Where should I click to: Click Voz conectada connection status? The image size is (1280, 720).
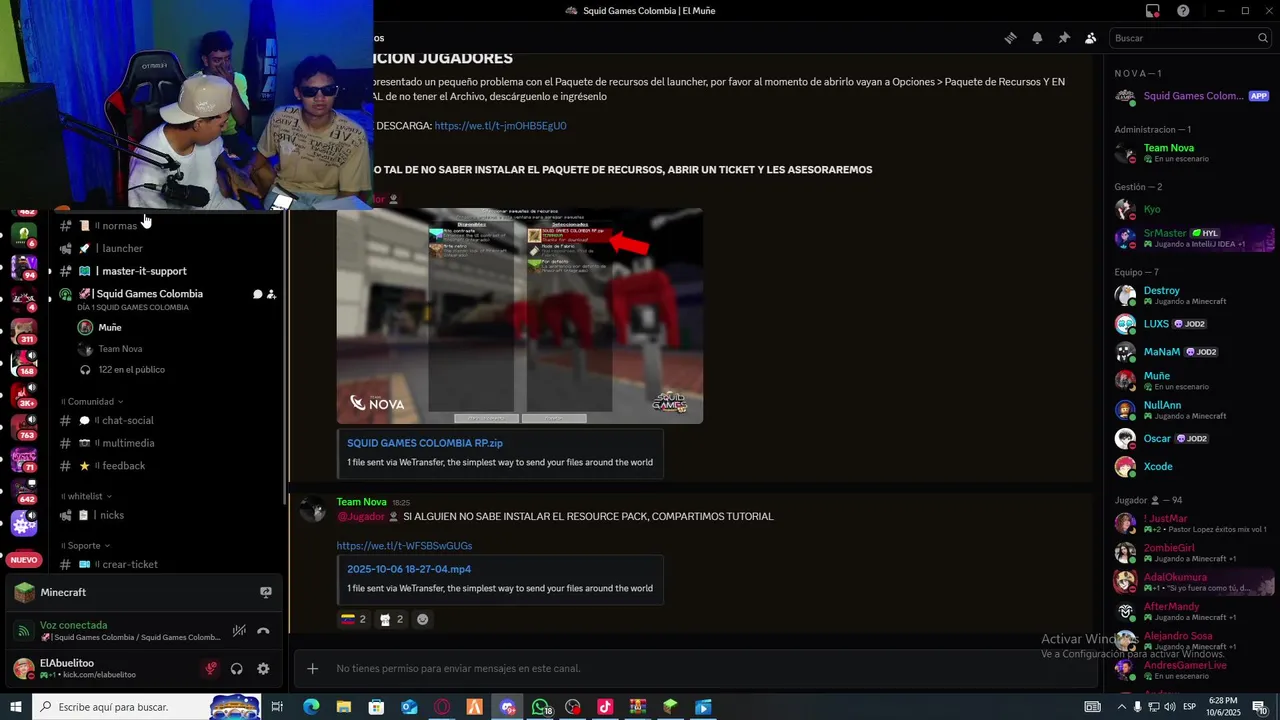tap(73, 625)
